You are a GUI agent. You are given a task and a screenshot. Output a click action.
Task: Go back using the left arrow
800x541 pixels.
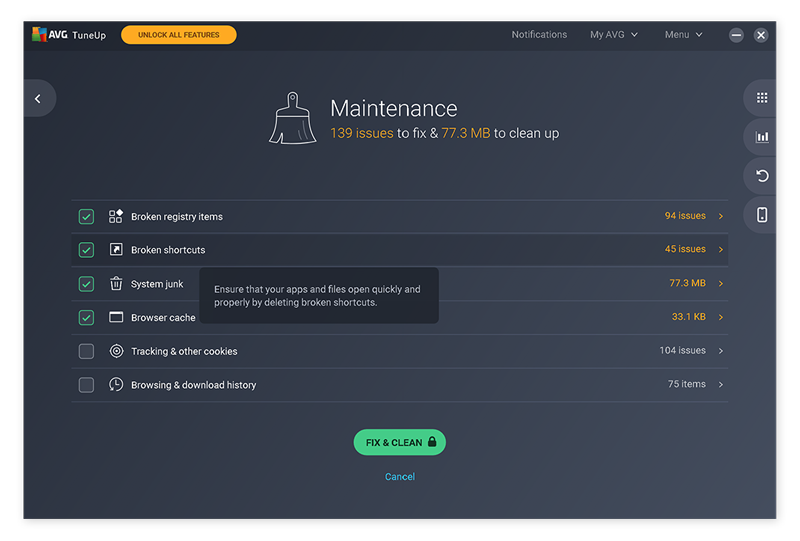point(38,98)
